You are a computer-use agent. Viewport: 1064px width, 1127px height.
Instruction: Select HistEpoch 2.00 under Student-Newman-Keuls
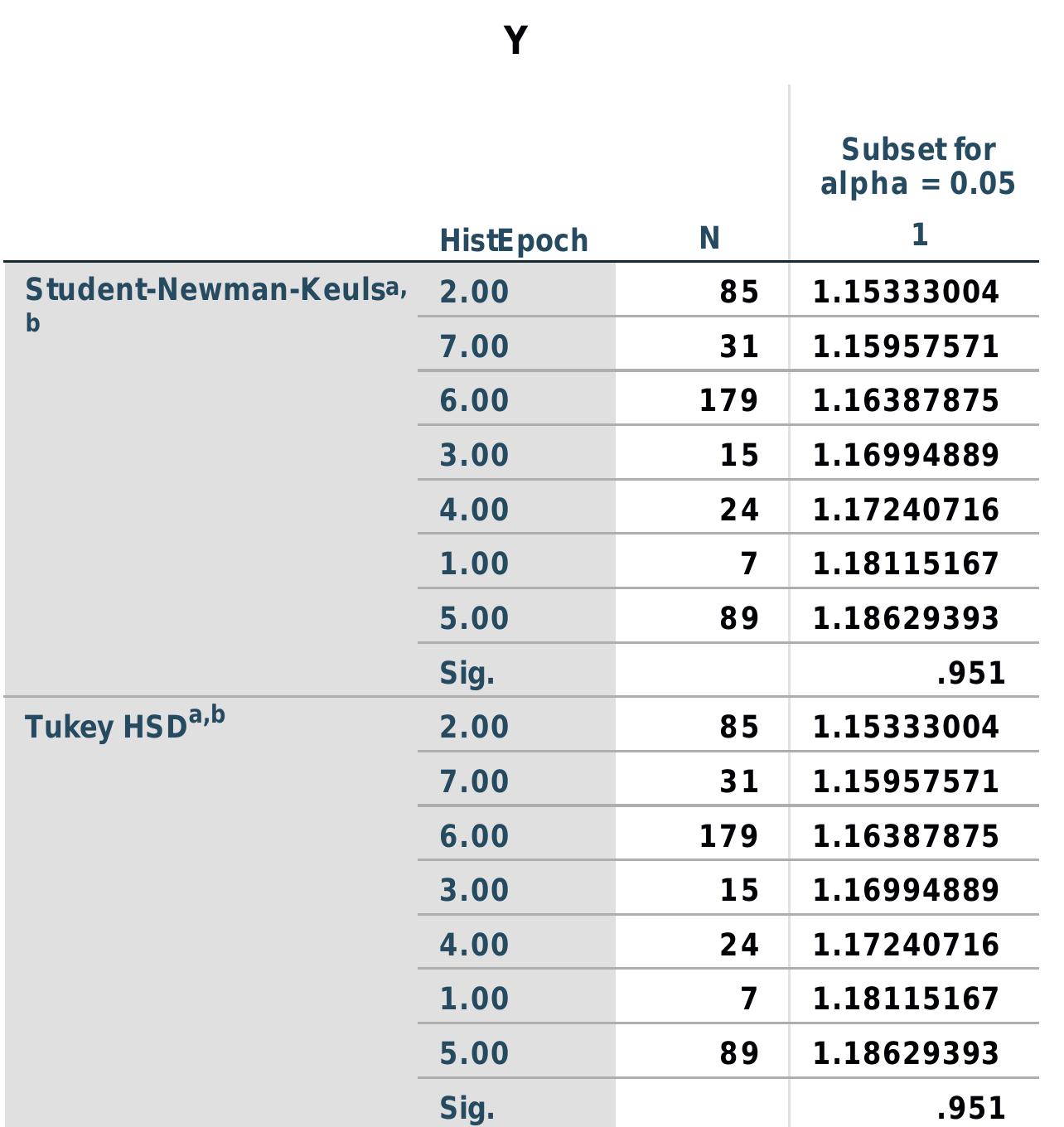coord(474,292)
